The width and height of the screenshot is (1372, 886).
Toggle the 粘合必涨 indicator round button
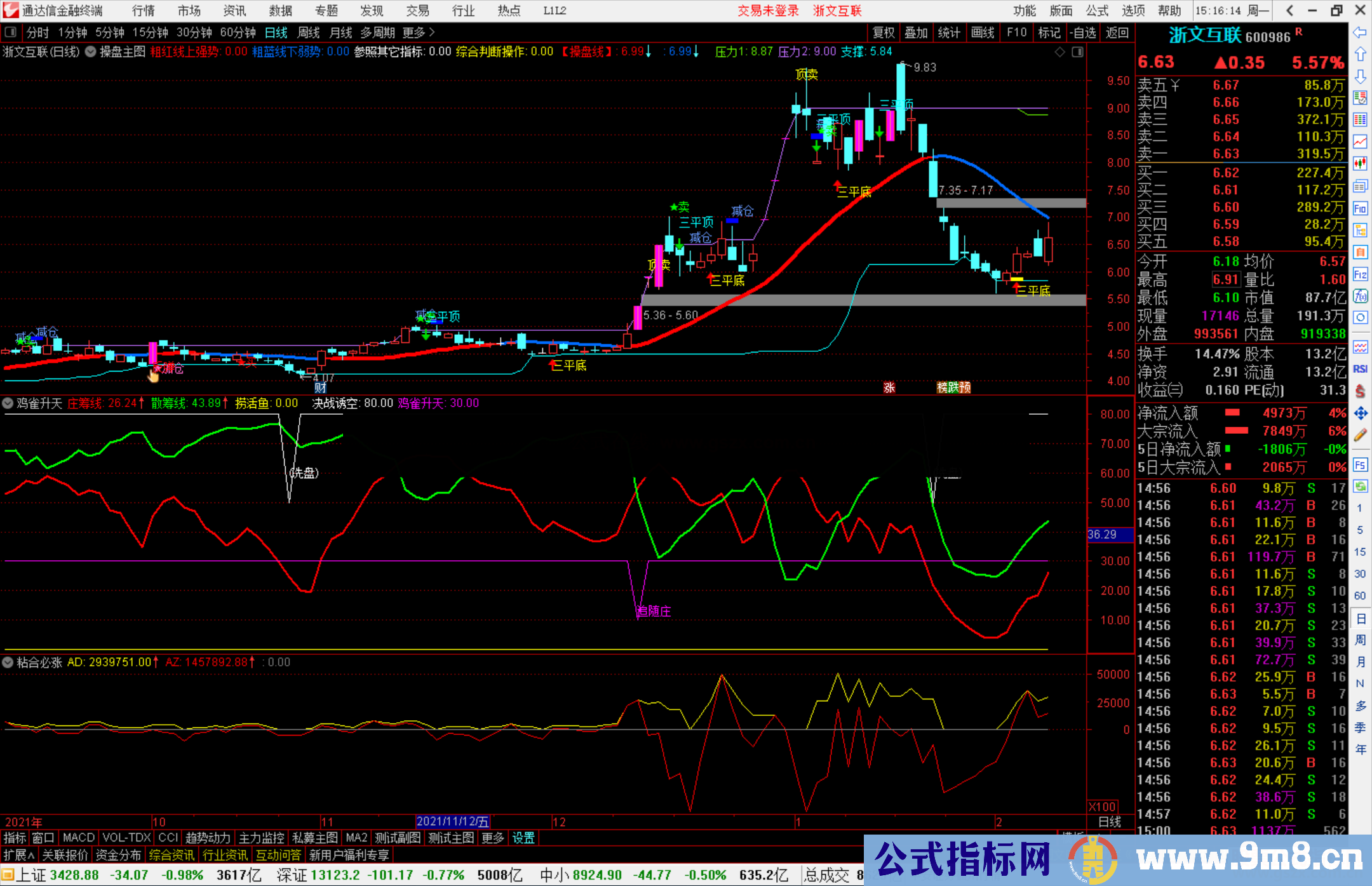coord(8,662)
